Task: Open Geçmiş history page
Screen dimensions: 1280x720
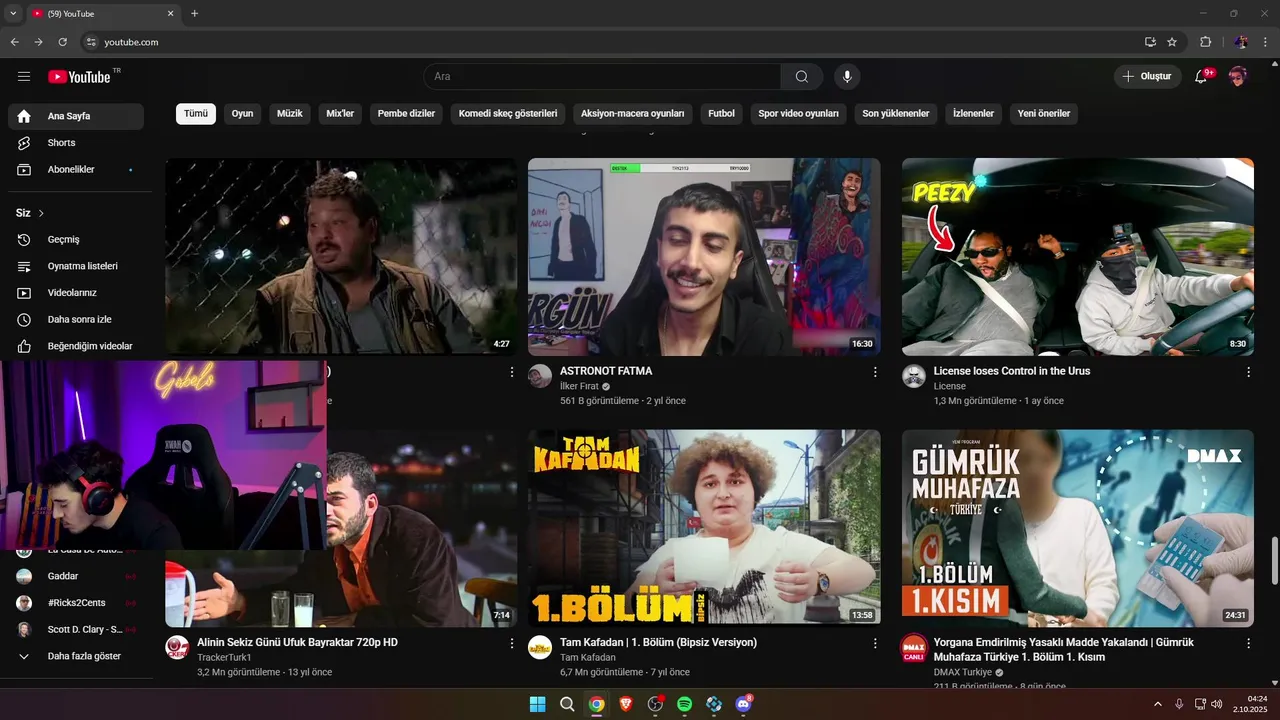Action: click(76, 240)
